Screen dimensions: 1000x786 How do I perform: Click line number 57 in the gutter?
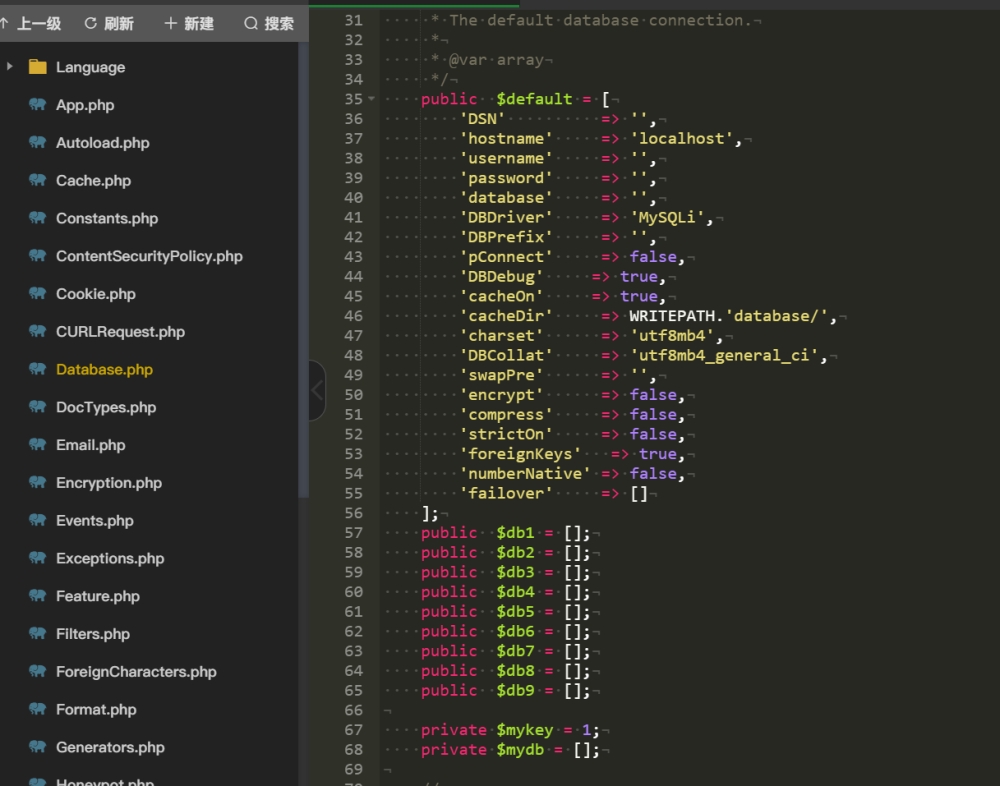pyautogui.click(x=353, y=533)
